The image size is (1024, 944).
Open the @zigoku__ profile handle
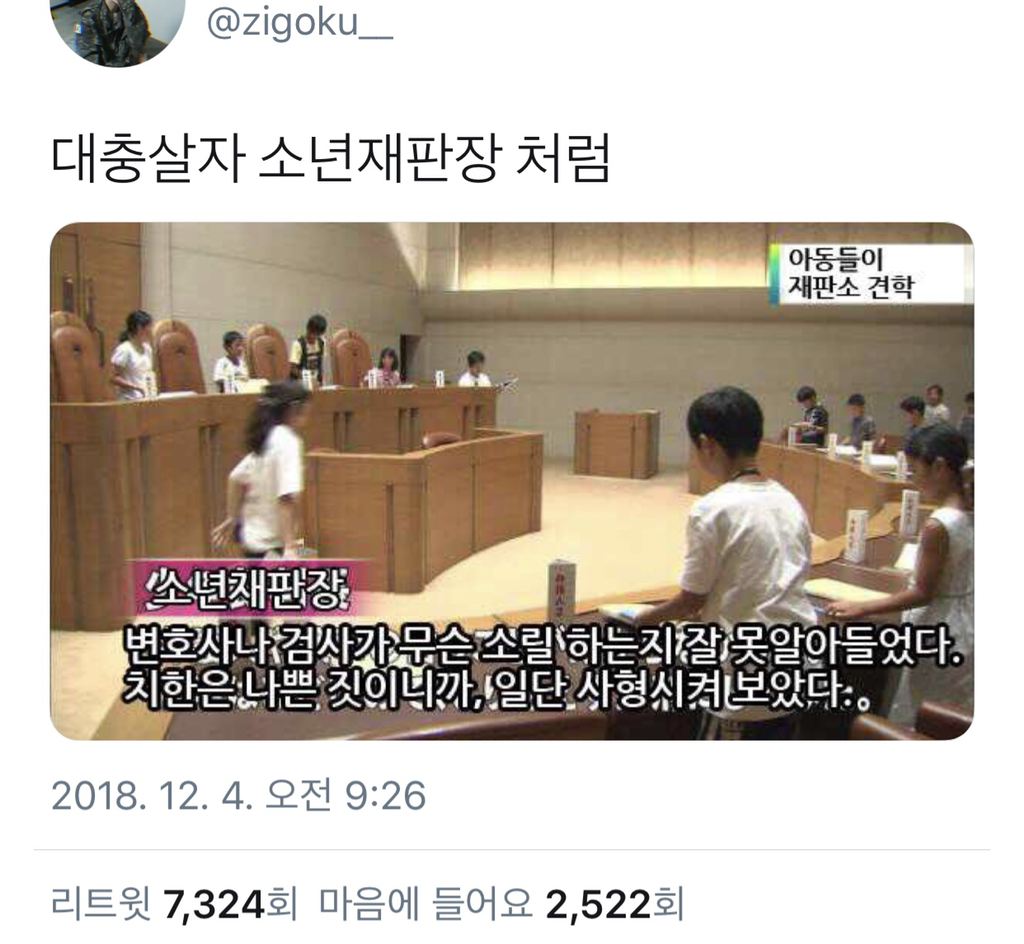(x=300, y=23)
